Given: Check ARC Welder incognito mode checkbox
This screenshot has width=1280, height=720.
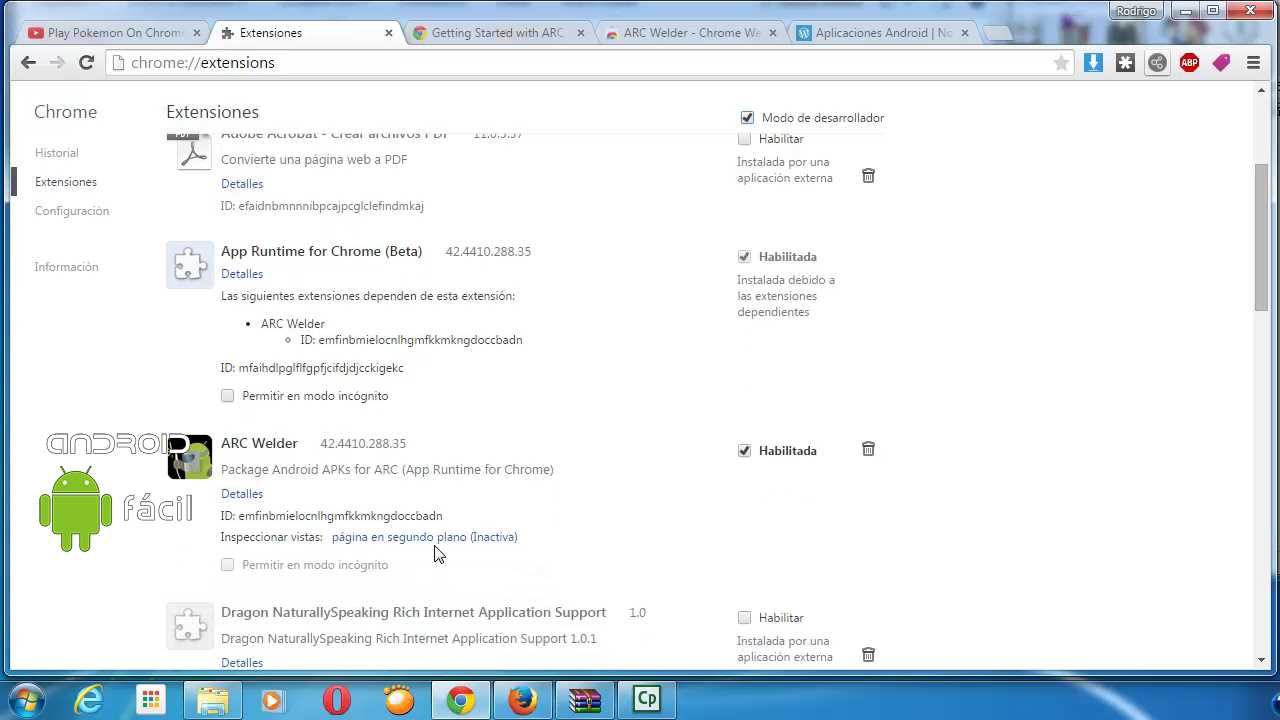Looking at the screenshot, I should pos(227,564).
